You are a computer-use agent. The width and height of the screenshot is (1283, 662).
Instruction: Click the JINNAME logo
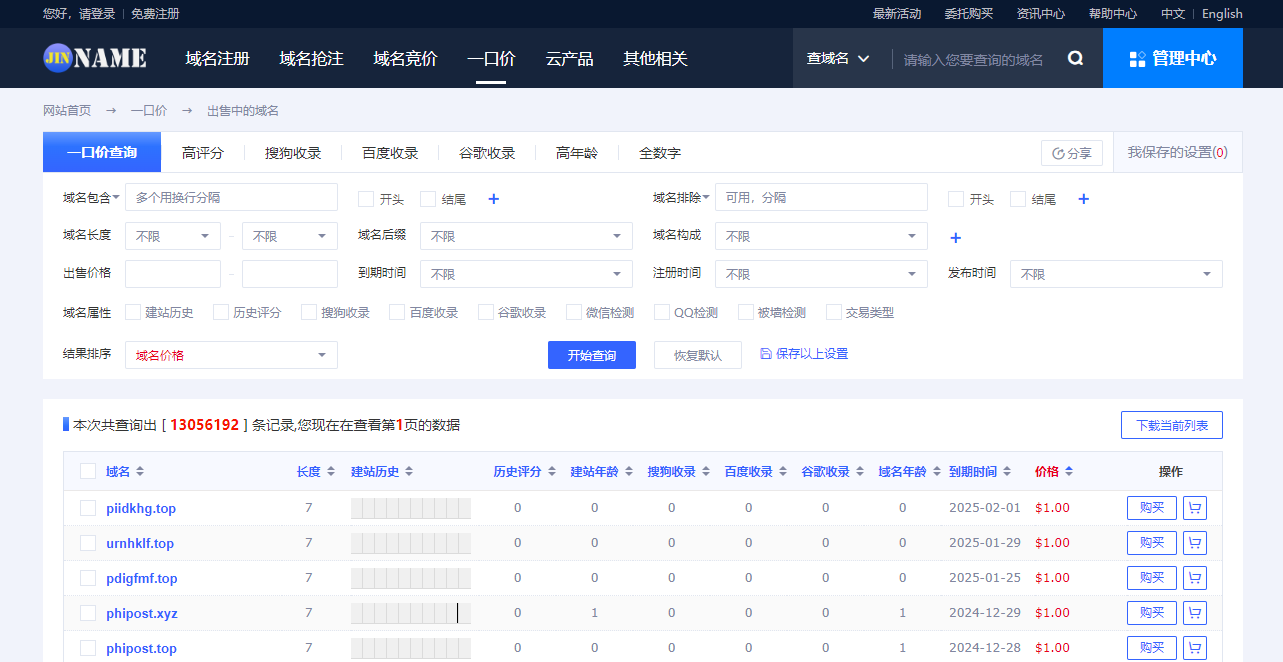tap(95, 58)
